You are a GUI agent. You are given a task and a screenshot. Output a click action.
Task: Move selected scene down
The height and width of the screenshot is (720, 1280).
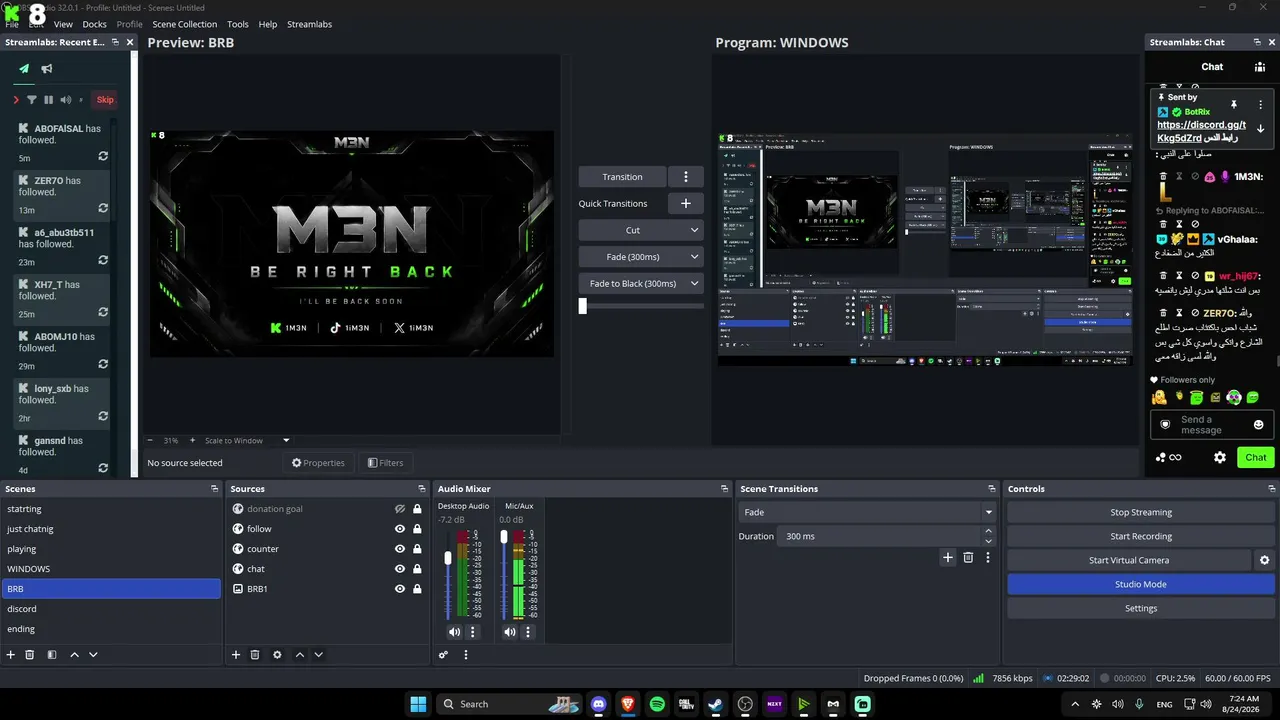tap(93, 655)
